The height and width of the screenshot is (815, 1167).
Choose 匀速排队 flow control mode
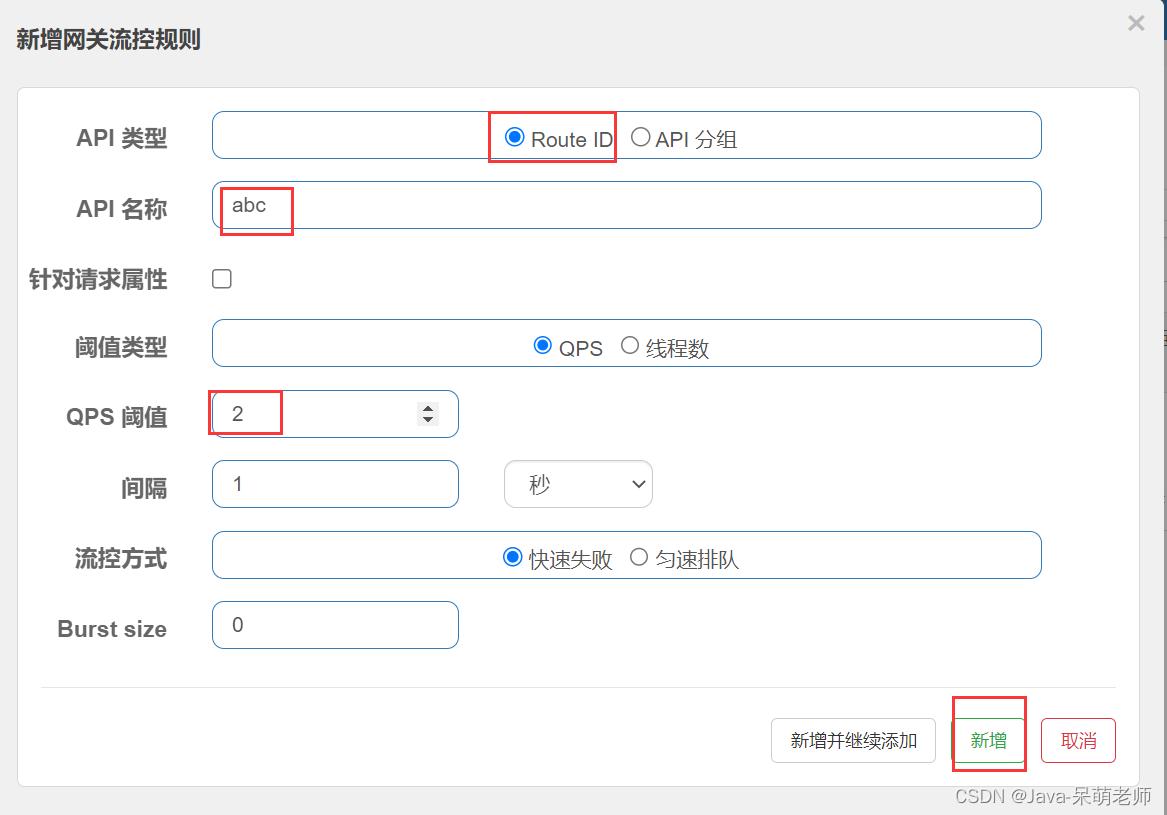pos(640,558)
